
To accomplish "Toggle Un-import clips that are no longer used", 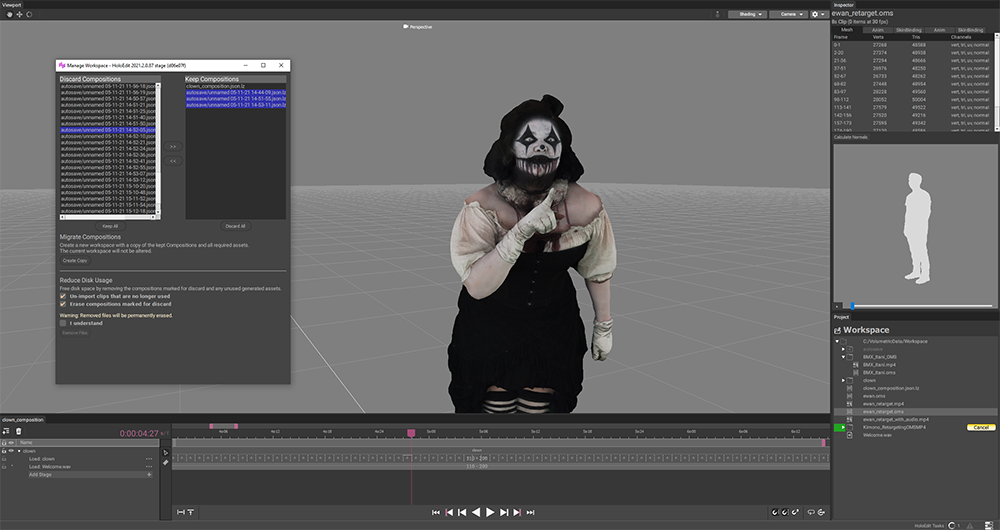I will pyautogui.click(x=63, y=296).
